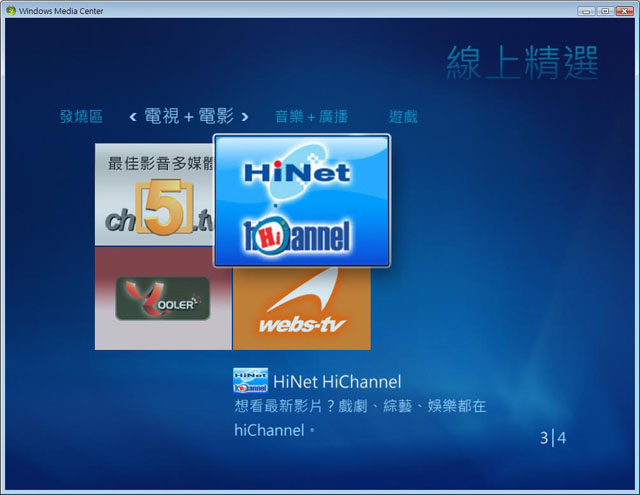Close the Windows Media Center window
Viewport: 640px width, 495px height.
(x=624, y=11)
